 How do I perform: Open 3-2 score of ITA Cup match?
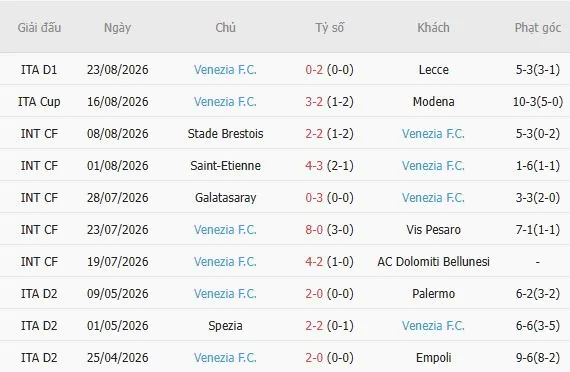click(x=314, y=101)
